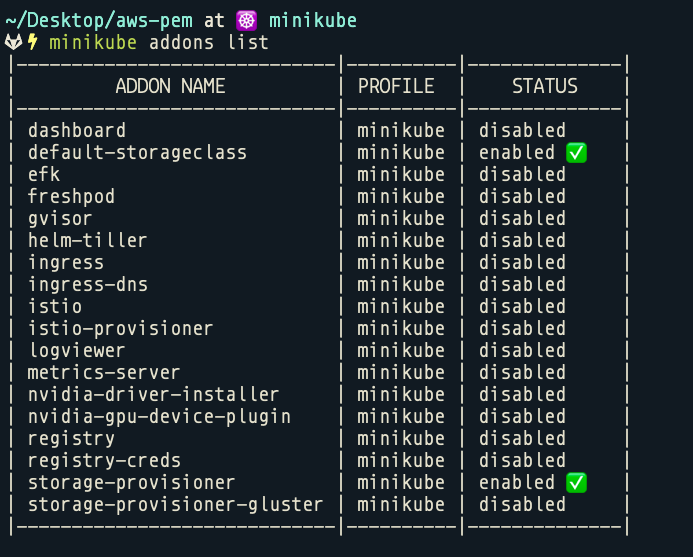This screenshot has height=557, width=693.
Task: Click the storage-provisioner-gluster addon name
Action: (175, 505)
